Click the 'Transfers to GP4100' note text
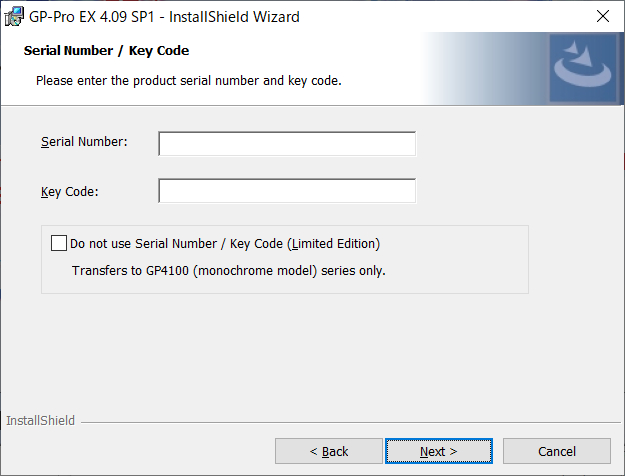The image size is (625, 476). (228, 271)
